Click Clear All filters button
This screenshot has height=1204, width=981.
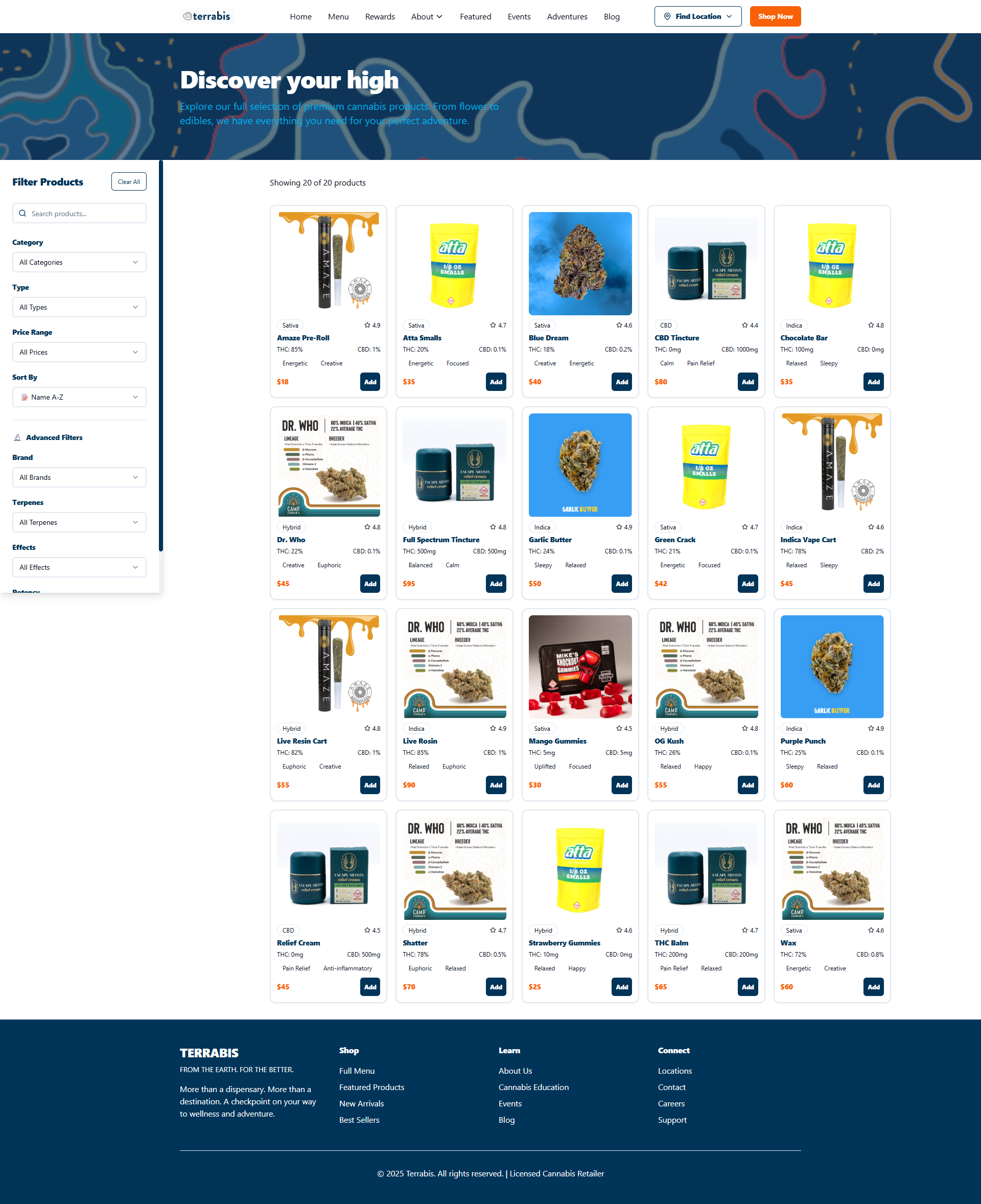point(129,181)
